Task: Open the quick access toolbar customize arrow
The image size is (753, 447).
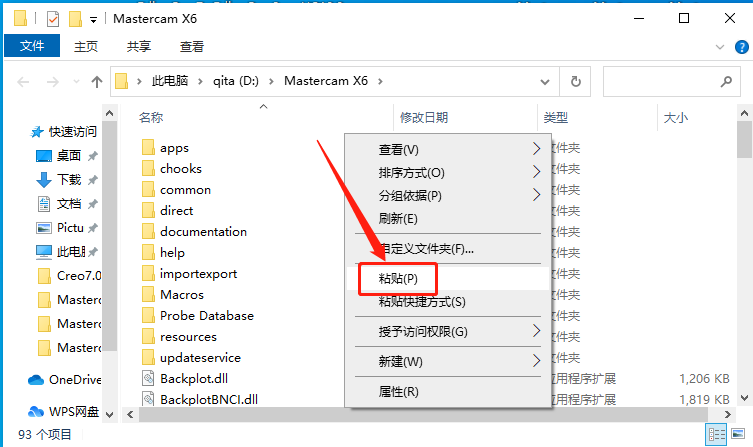Action: click(x=93, y=20)
